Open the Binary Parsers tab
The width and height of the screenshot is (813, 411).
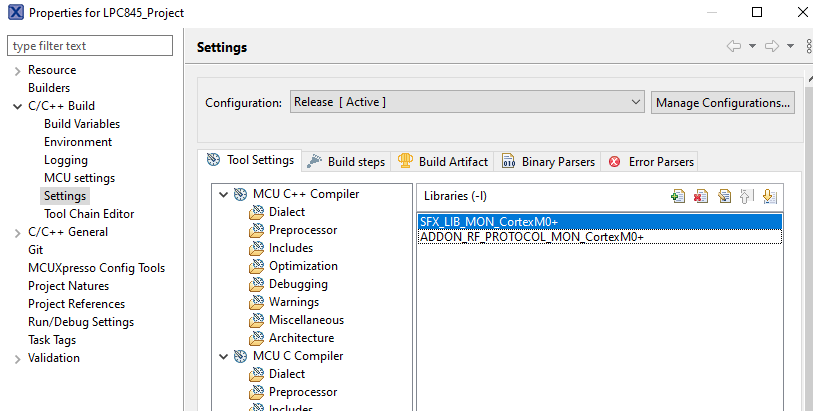pyautogui.click(x=548, y=161)
